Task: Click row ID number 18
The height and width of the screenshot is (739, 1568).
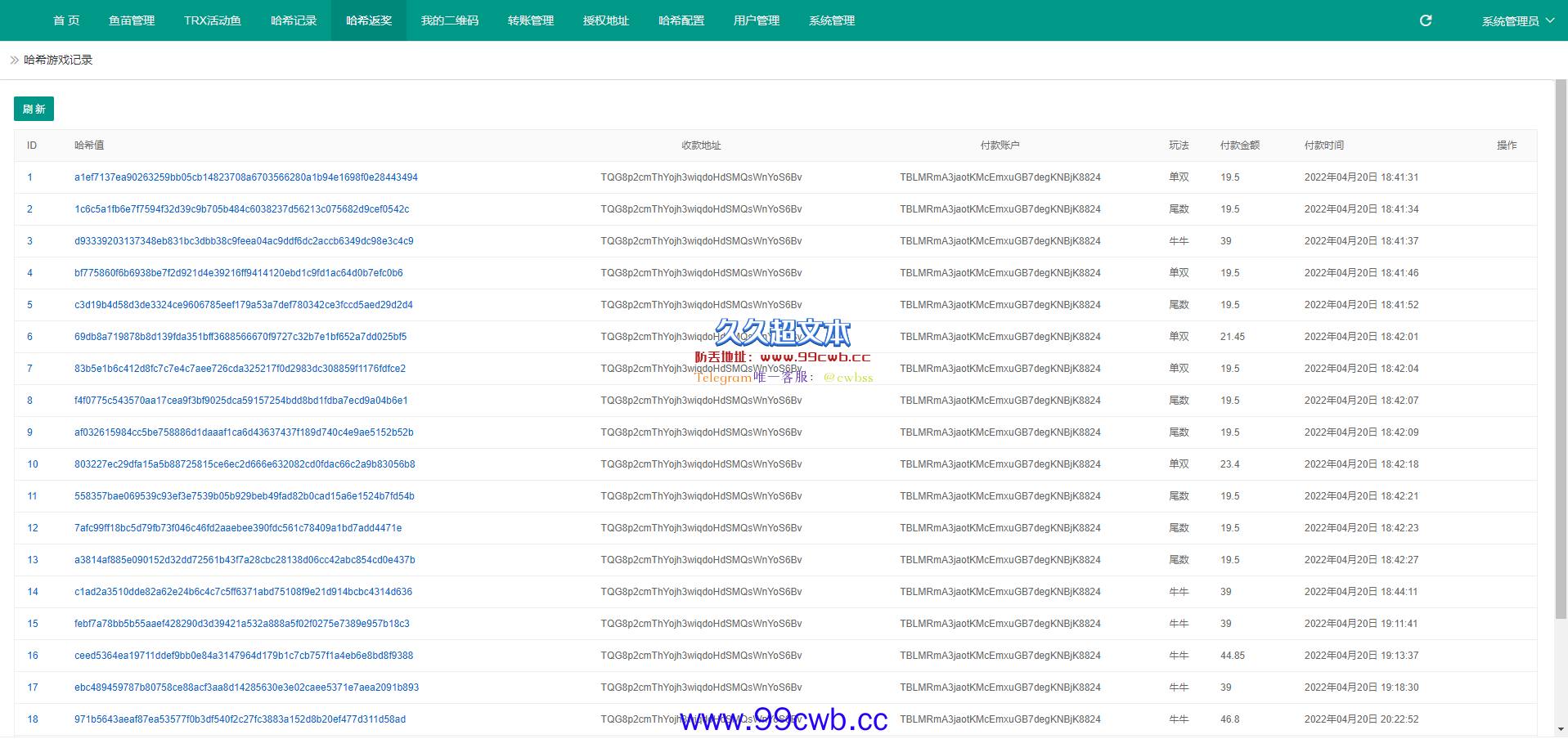Action: tap(33, 719)
